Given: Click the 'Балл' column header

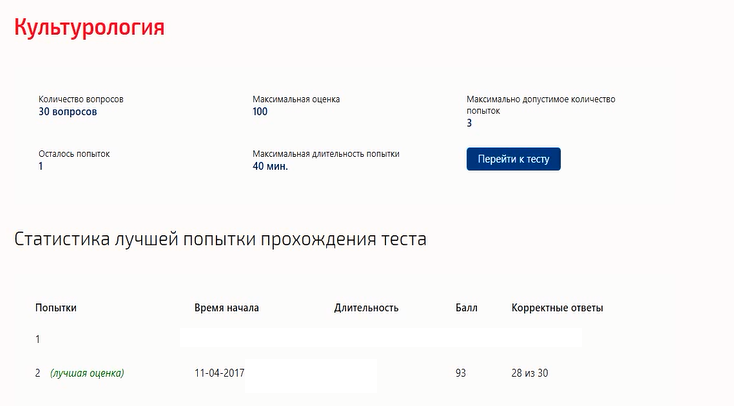Looking at the screenshot, I should click(466, 308).
